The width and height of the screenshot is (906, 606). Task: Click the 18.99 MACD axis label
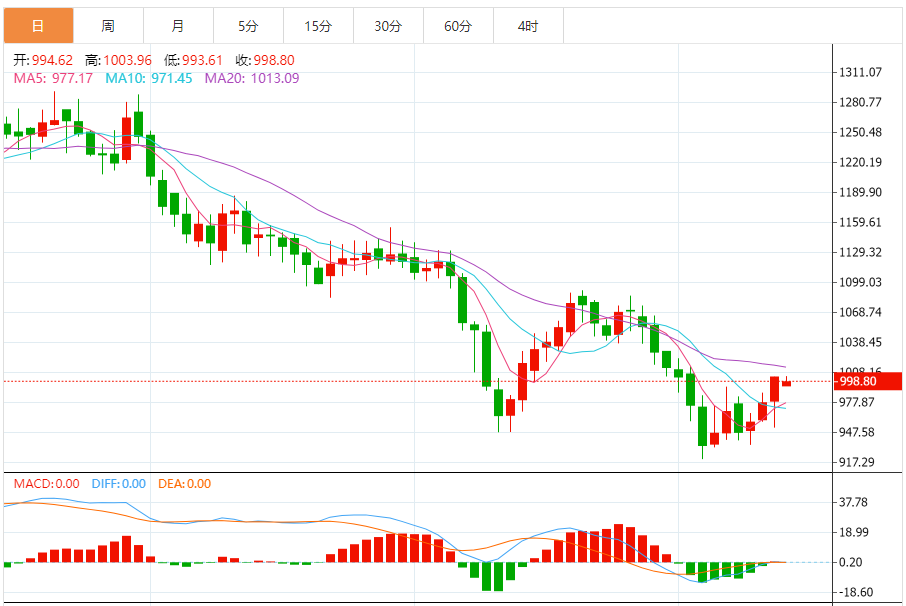tap(853, 533)
